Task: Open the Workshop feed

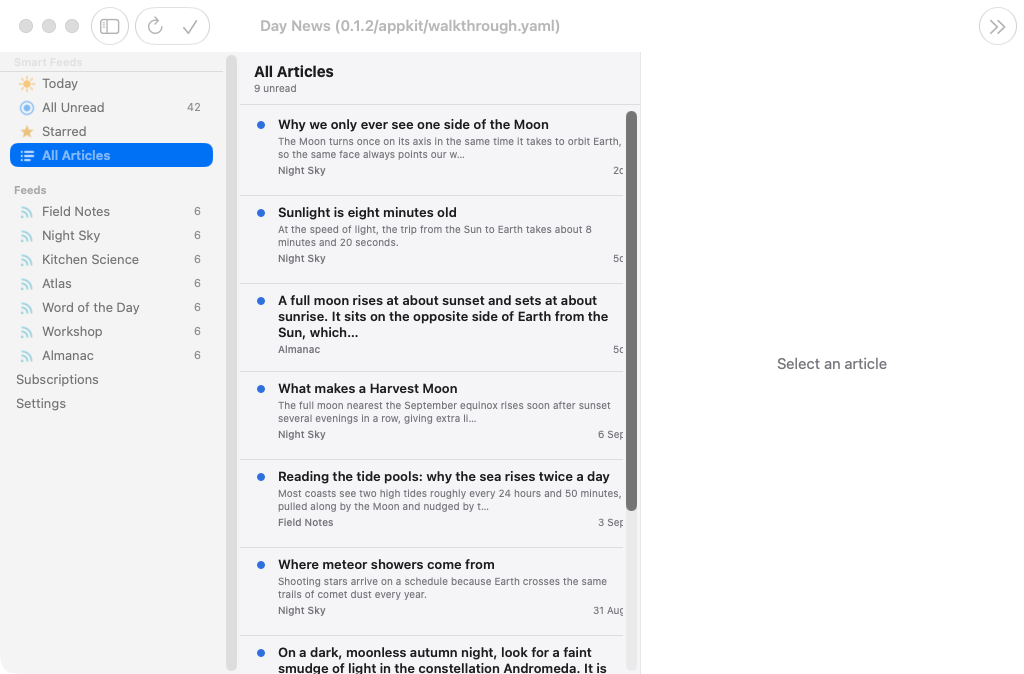Action: [111, 332]
